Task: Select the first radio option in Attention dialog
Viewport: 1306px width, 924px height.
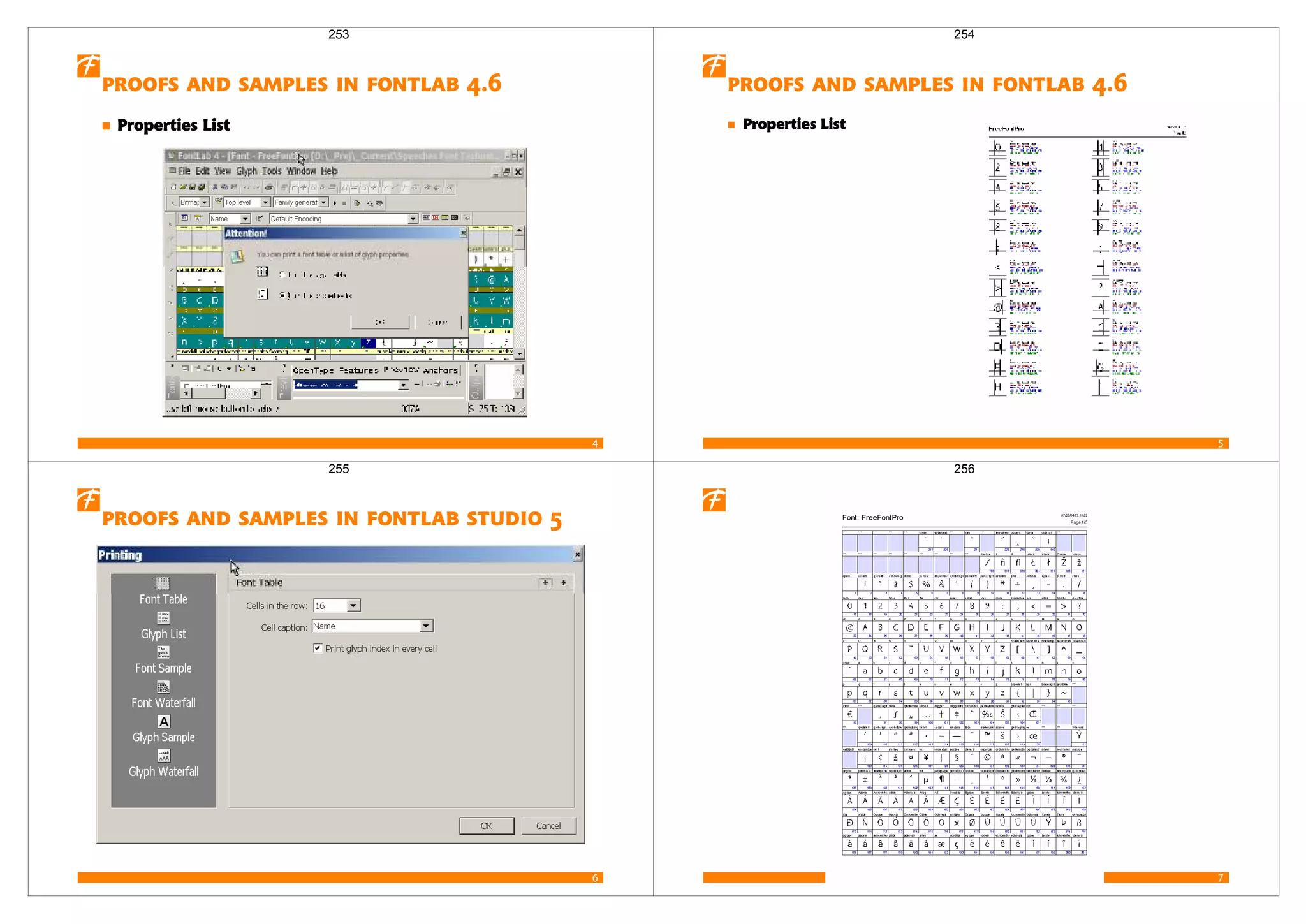Action: pos(282,274)
